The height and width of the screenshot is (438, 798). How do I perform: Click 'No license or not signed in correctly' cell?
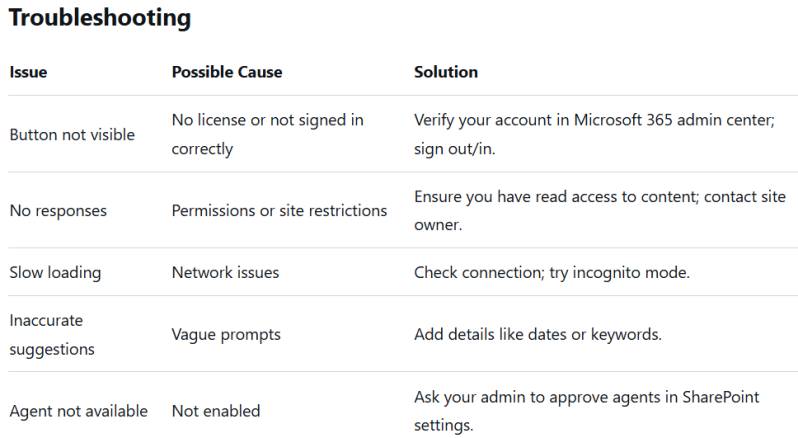pyautogui.click(x=267, y=134)
